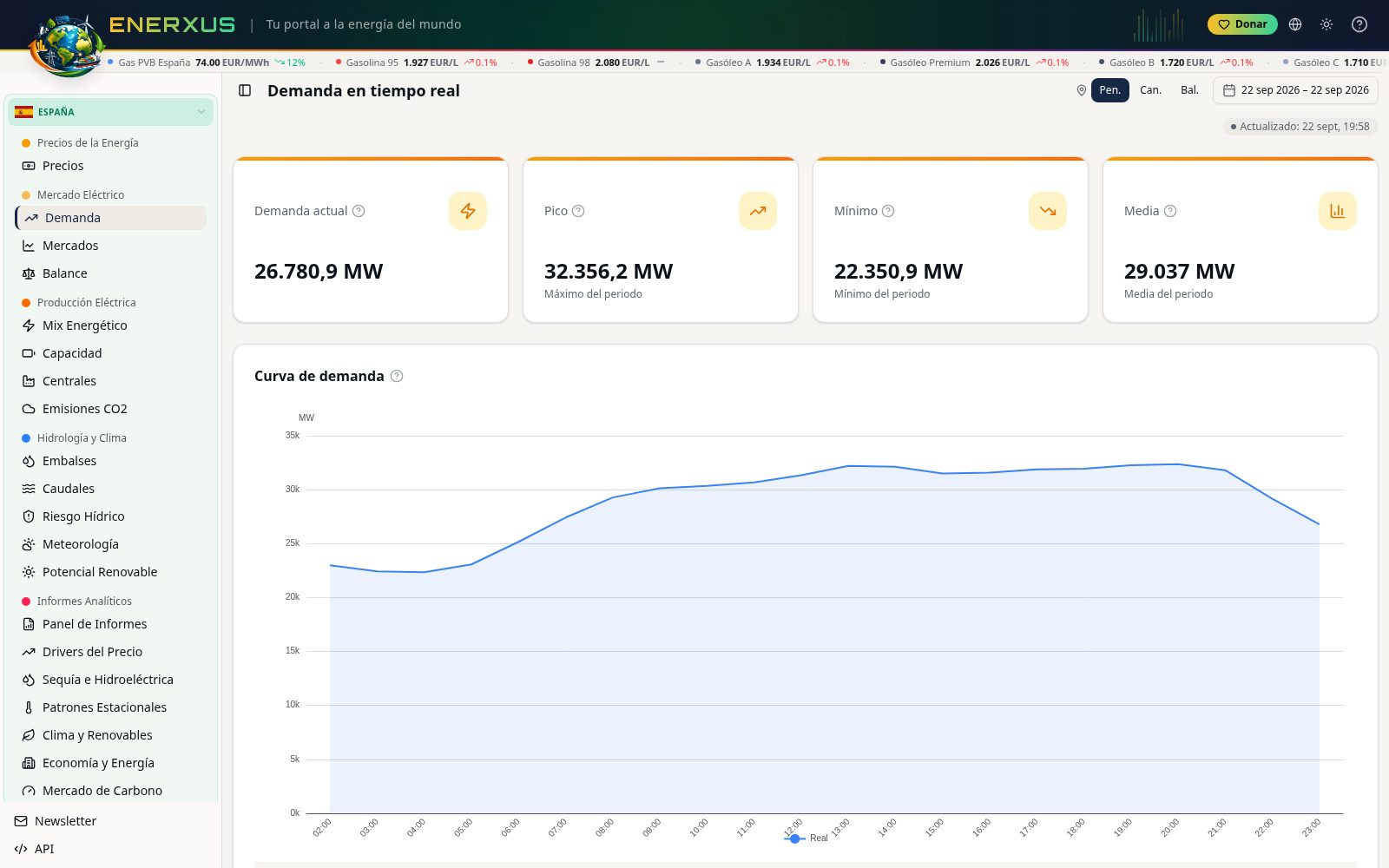Click the Sequía e Hidroeléctrica icon
The width and height of the screenshot is (1389, 868).
[x=29, y=680]
